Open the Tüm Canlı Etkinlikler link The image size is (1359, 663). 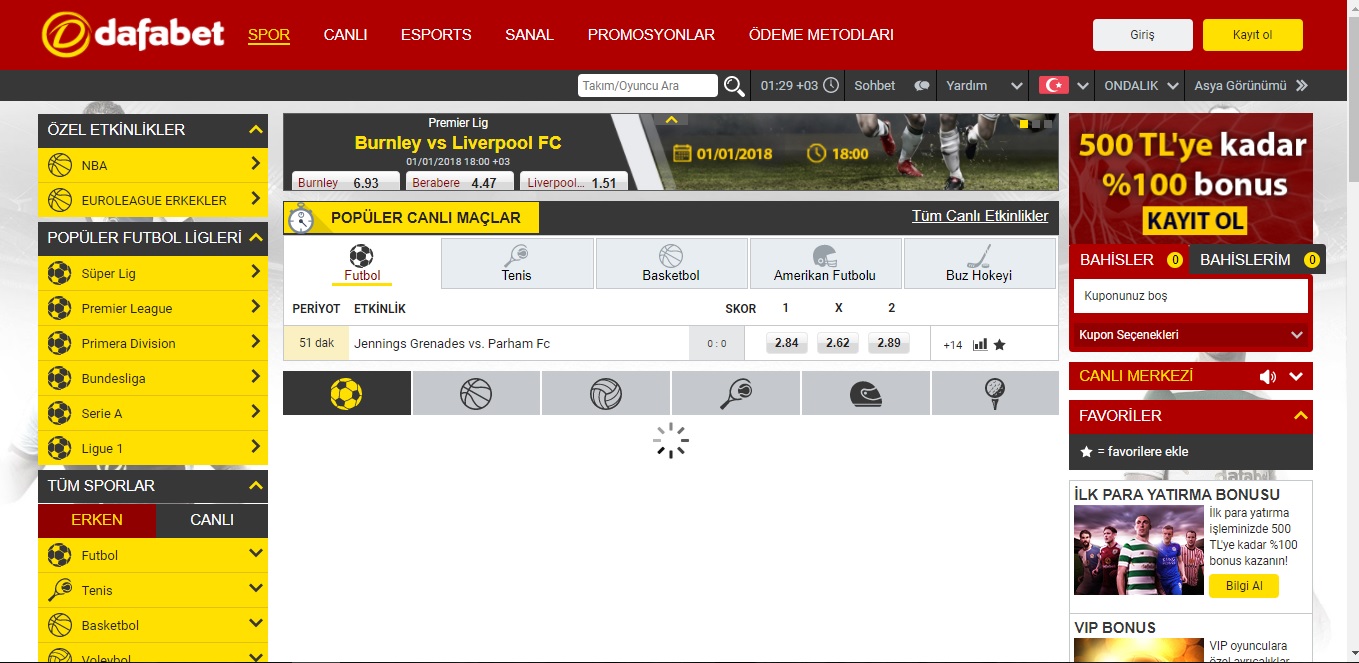pos(980,216)
